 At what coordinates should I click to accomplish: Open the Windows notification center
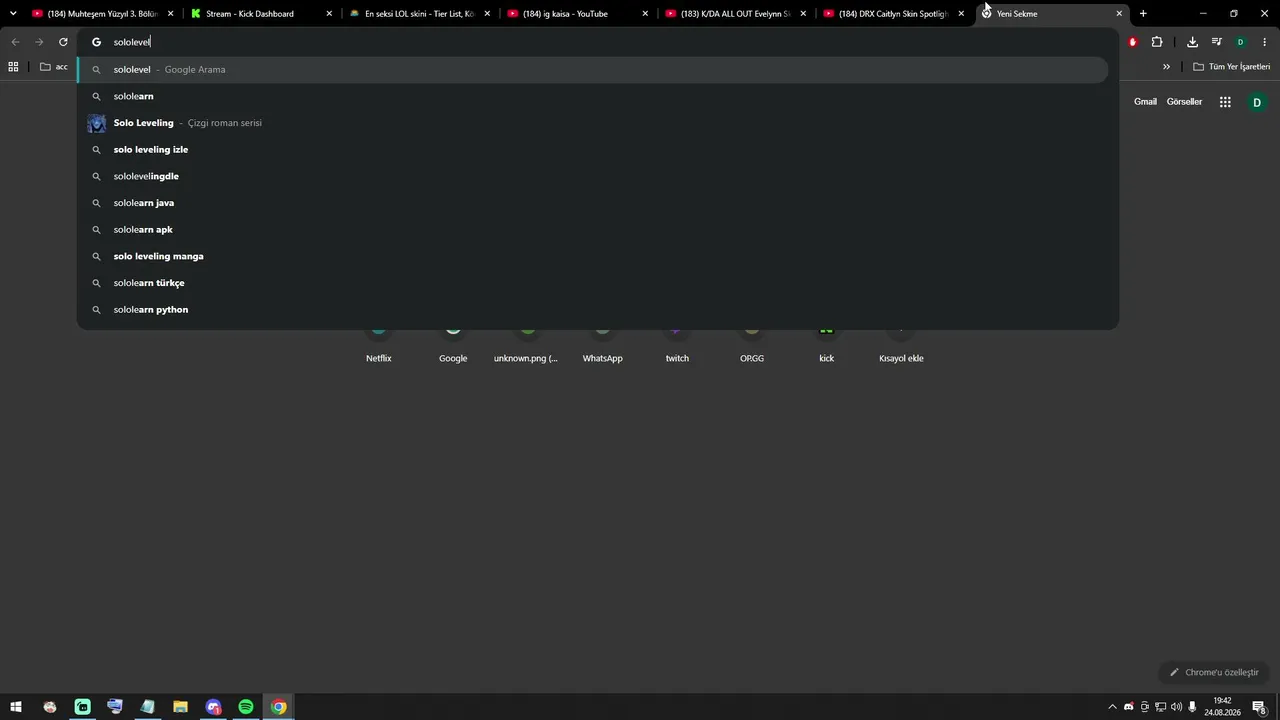(x=1260, y=707)
